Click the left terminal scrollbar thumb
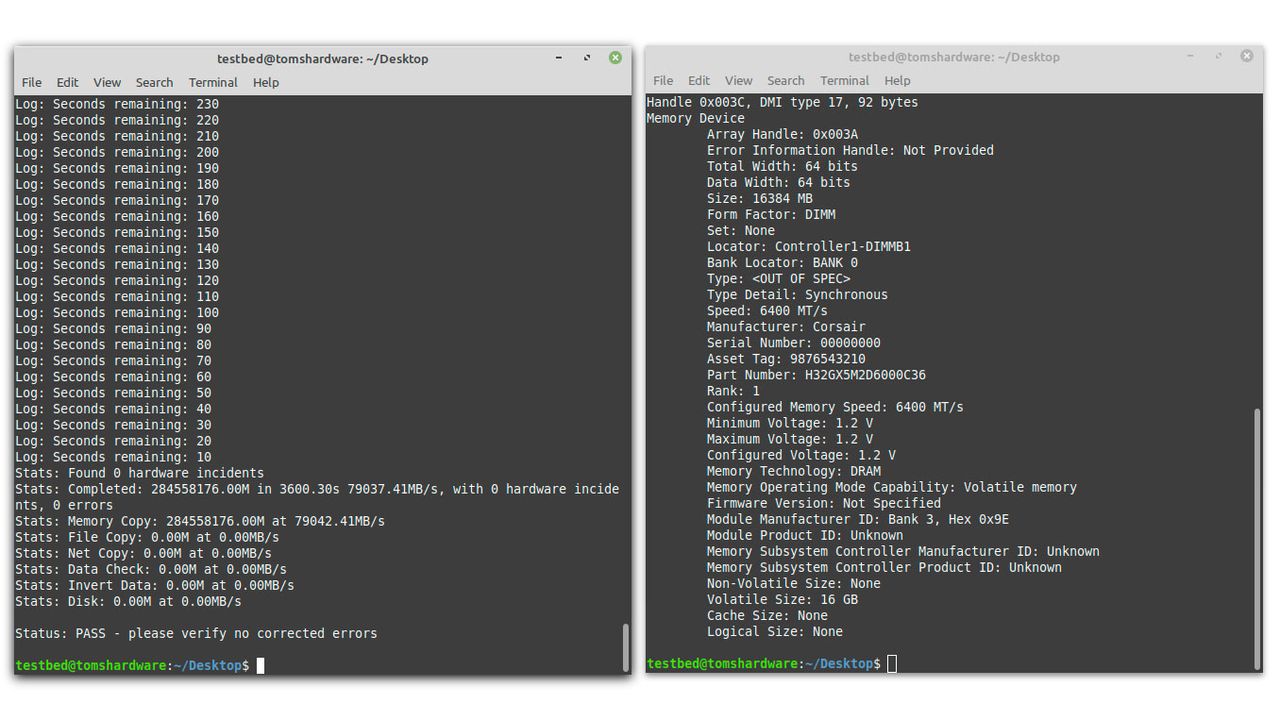This screenshot has height=720, width=1280. point(626,647)
